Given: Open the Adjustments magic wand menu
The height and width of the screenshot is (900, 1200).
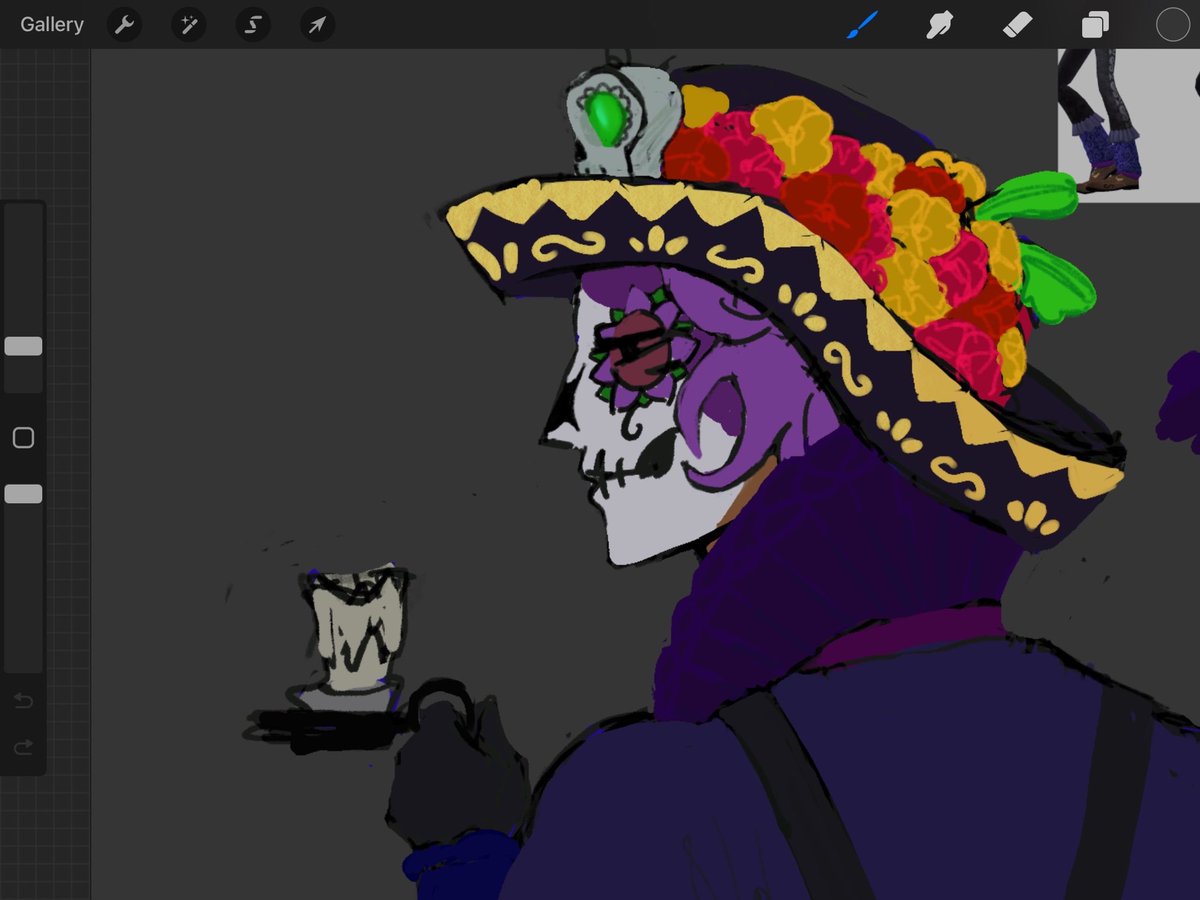Looking at the screenshot, I should (x=188, y=25).
